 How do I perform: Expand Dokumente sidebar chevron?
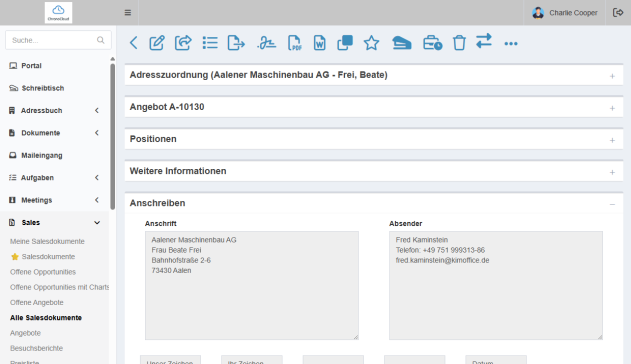(97, 133)
